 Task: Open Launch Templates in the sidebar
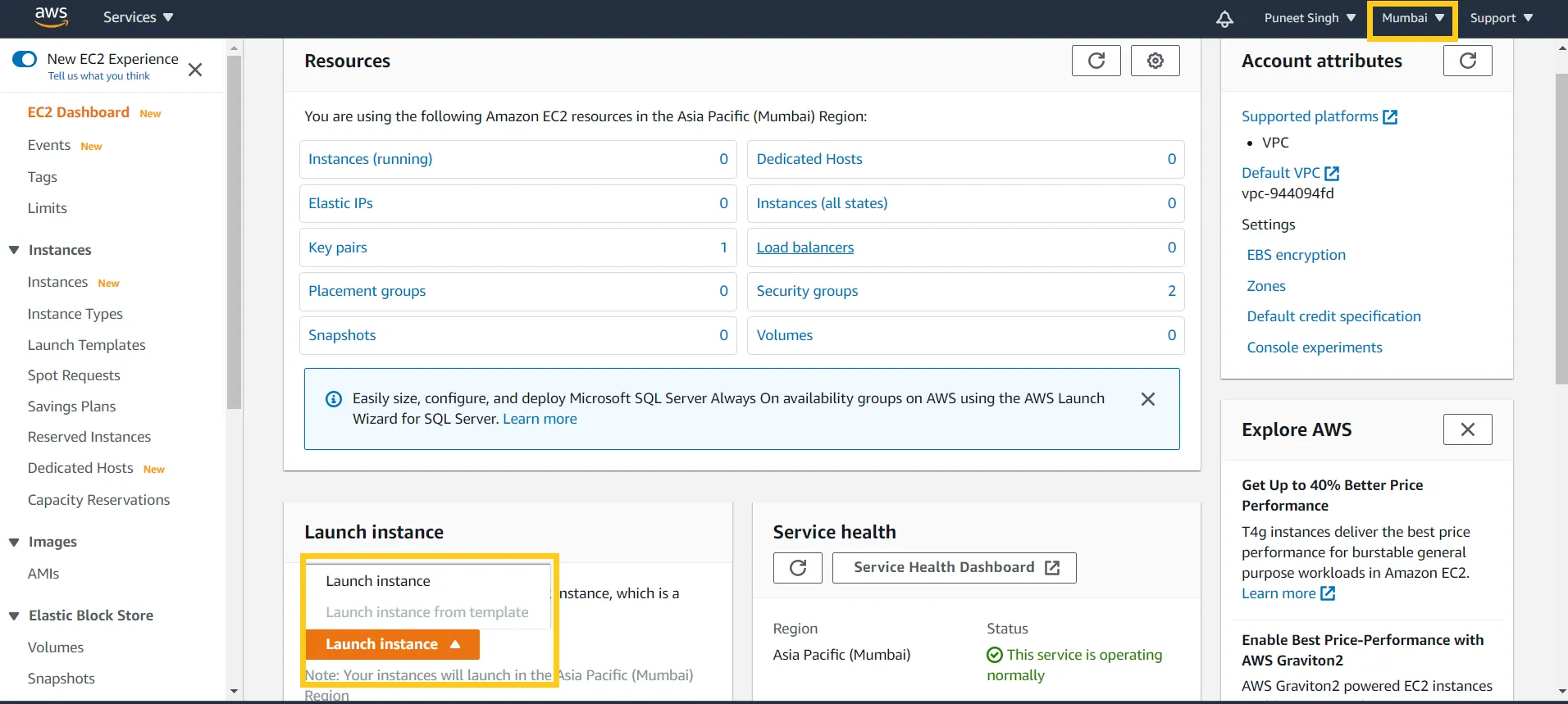pyautogui.click(x=86, y=345)
